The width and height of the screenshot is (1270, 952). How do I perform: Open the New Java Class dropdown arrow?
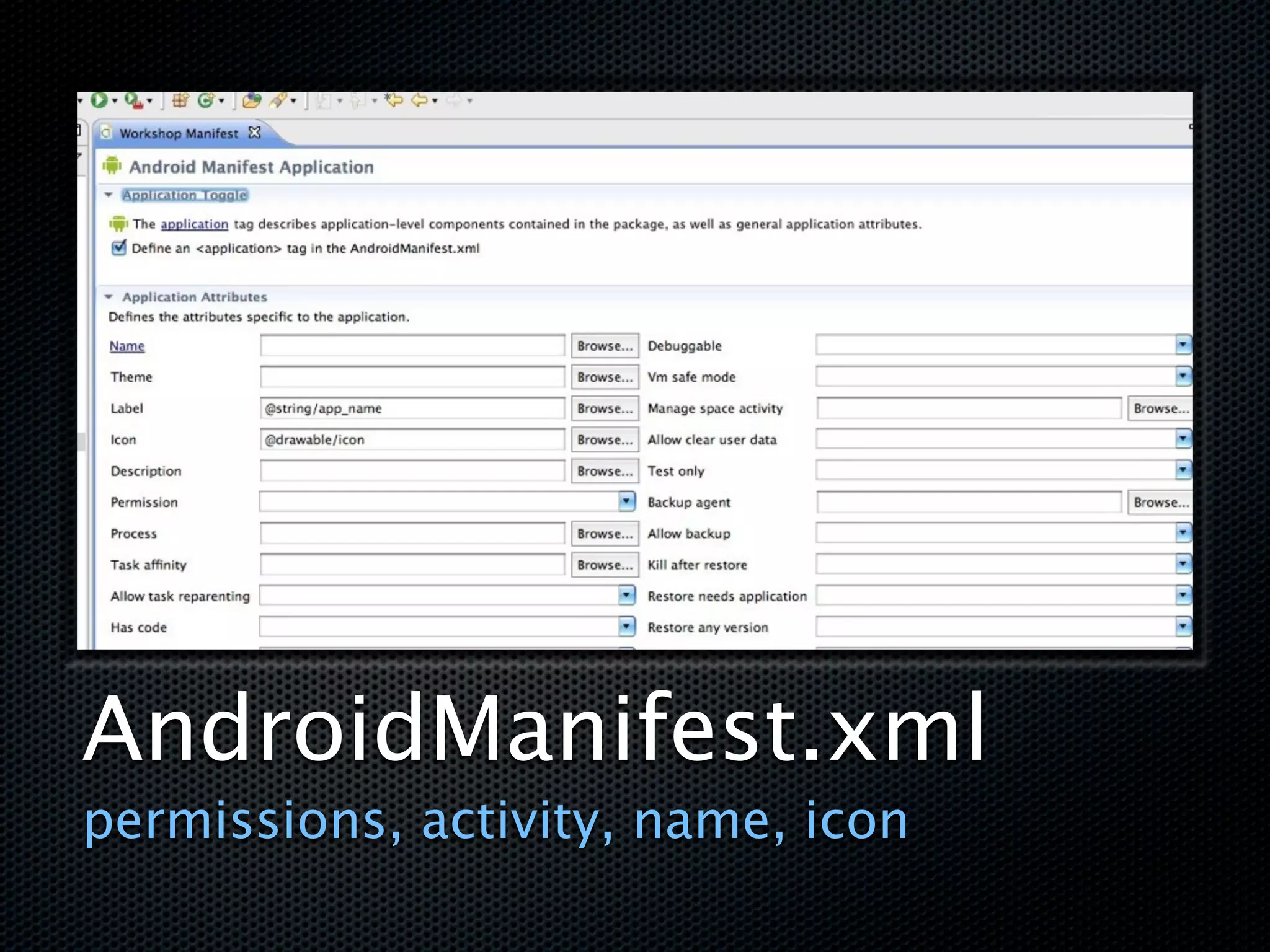(221, 101)
